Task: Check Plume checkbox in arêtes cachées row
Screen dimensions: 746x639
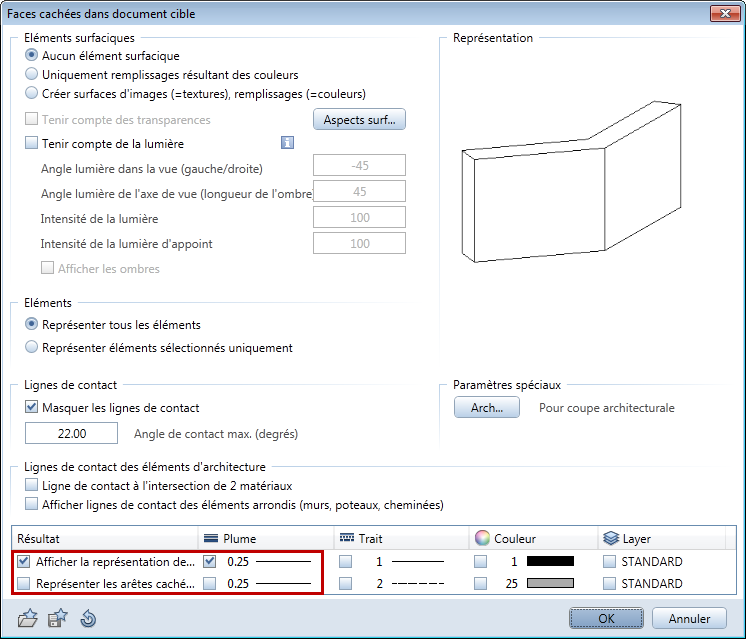Action: click(x=209, y=583)
